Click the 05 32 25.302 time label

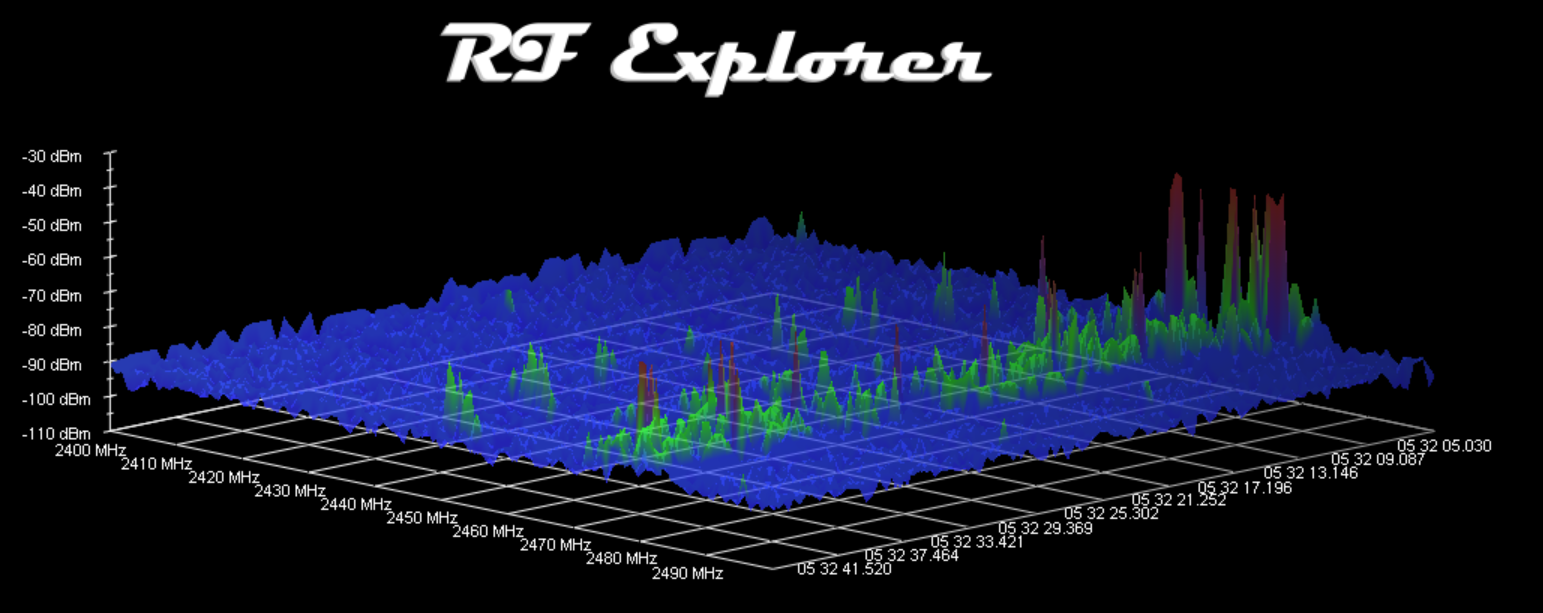tap(1112, 514)
